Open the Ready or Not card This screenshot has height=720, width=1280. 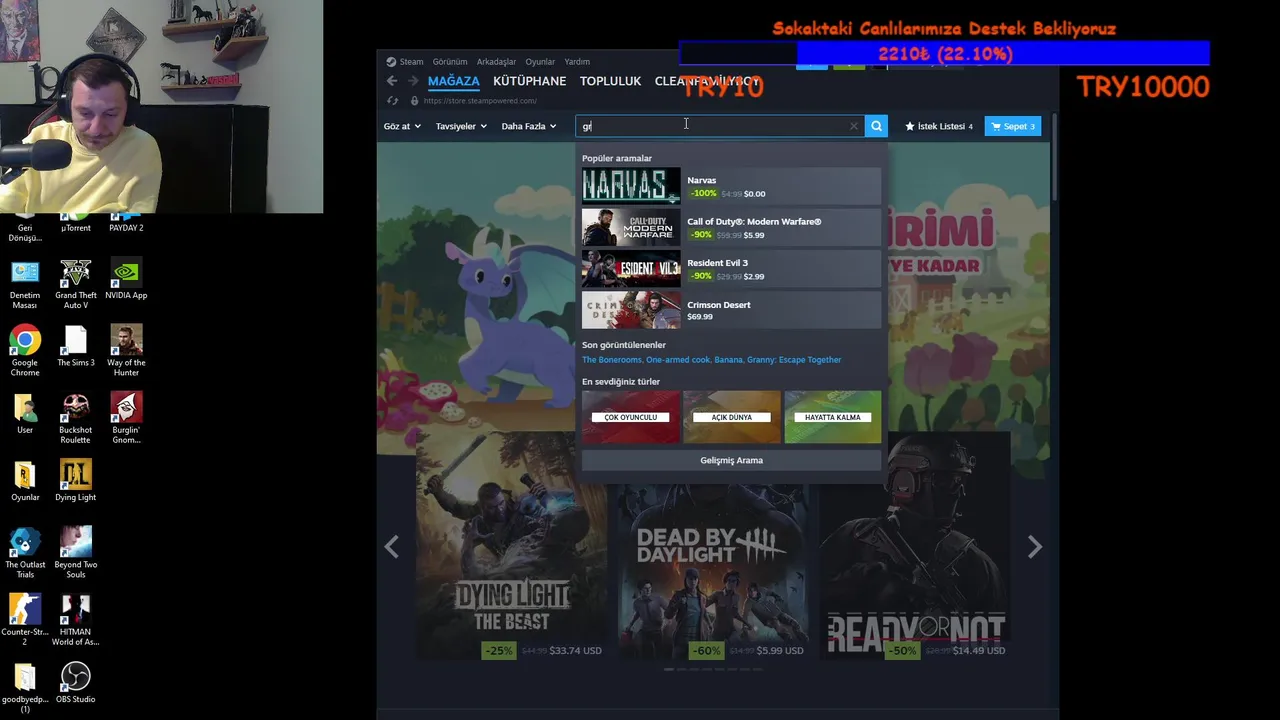915,546
